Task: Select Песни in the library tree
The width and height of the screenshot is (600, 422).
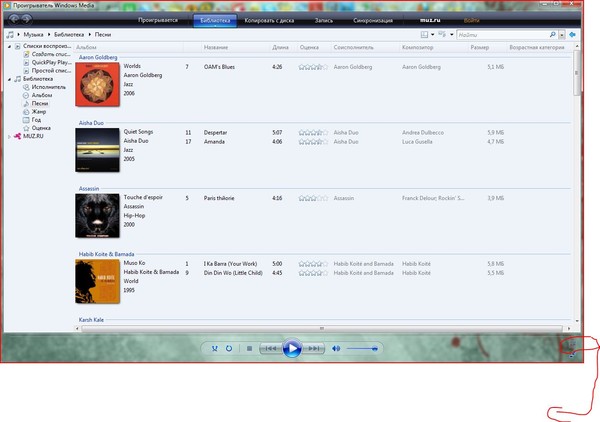Action: [x=40, y=103]
